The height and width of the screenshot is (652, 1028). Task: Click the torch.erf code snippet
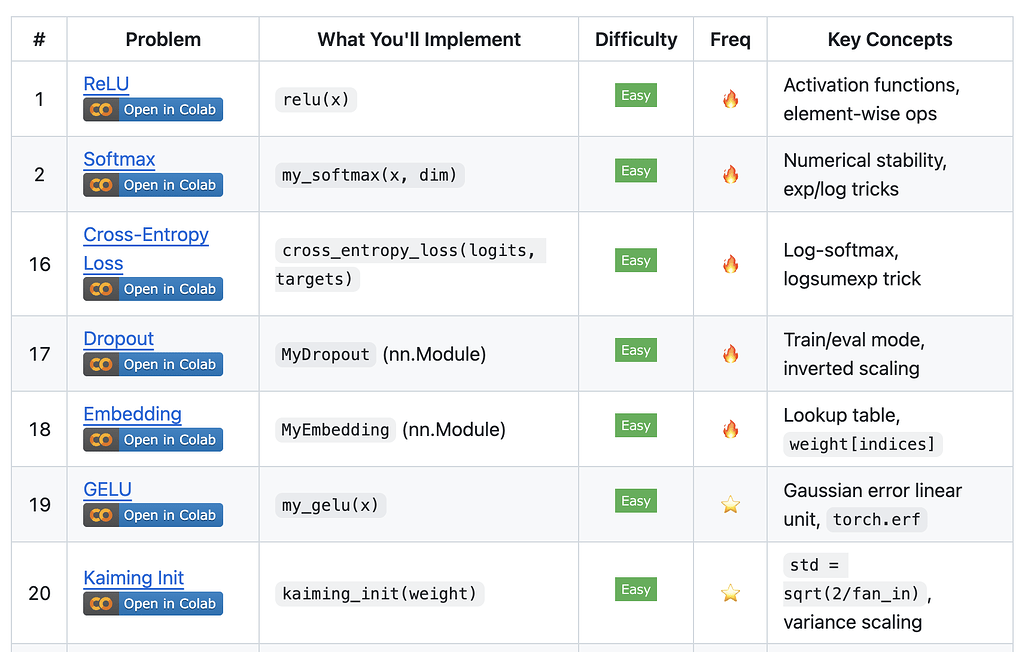[x=877, y=520]
